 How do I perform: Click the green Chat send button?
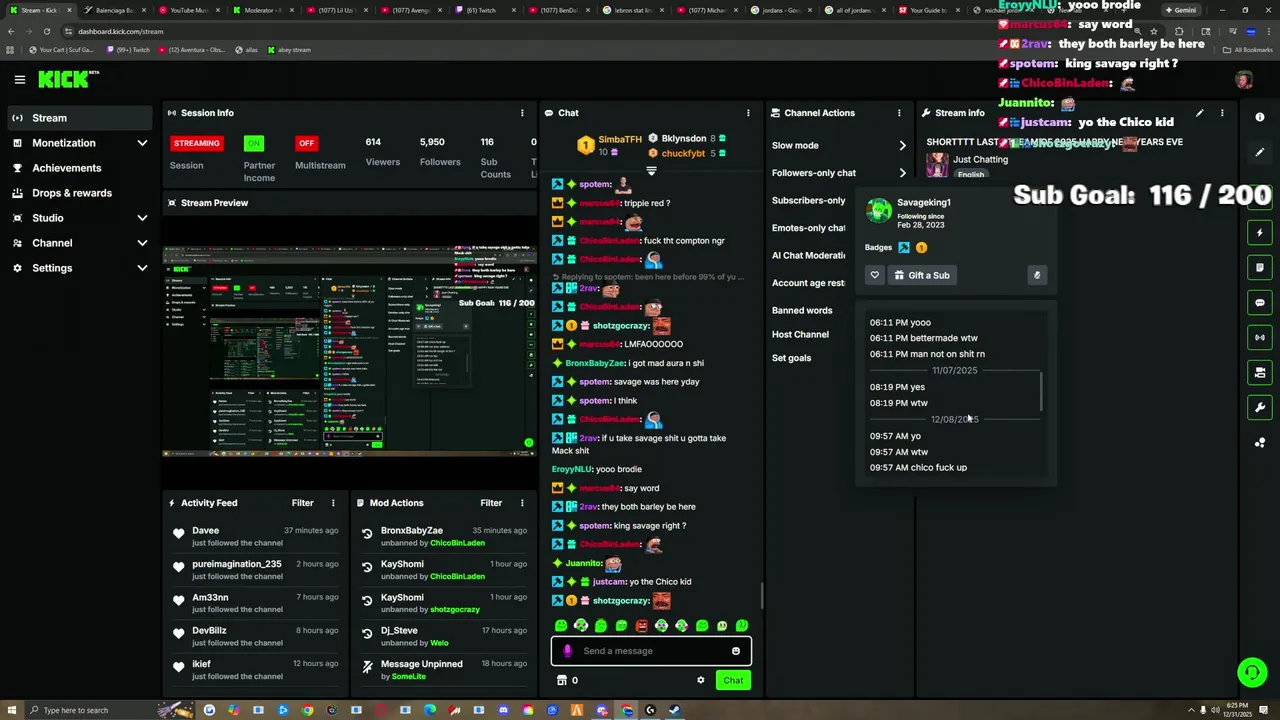tap(733, 680)
